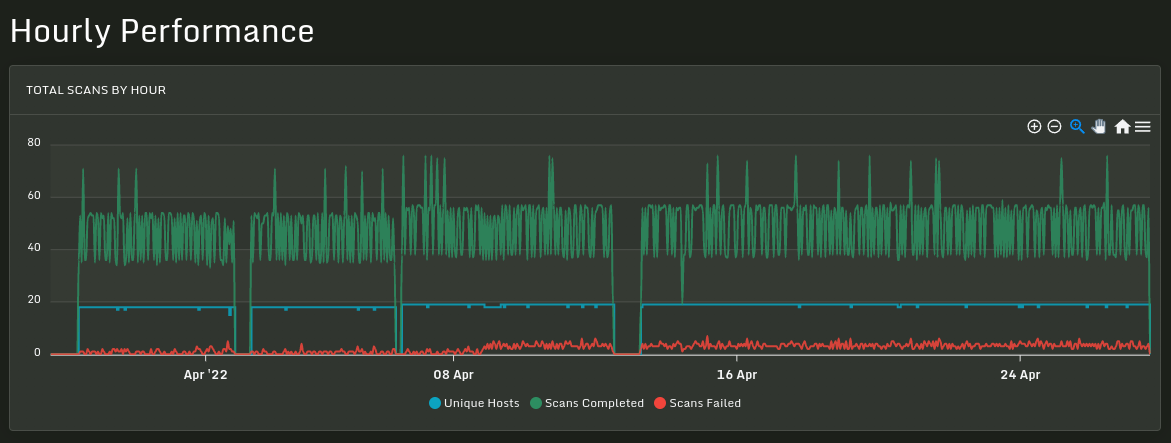
Task: Click the TOTAL SCANS BY HOUR title
Action: 96,90
